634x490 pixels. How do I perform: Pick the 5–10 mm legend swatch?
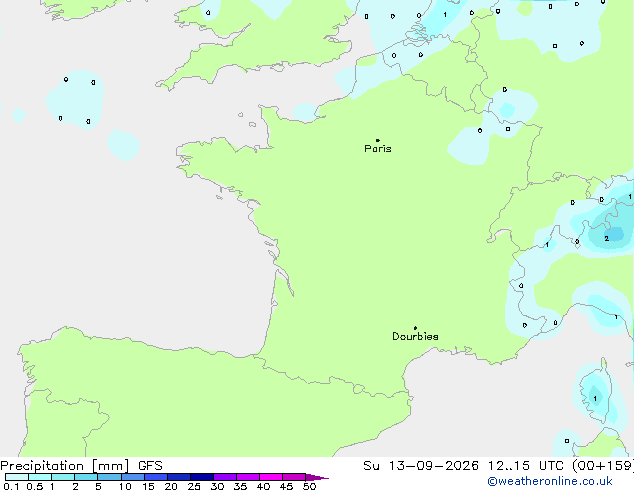109,477
